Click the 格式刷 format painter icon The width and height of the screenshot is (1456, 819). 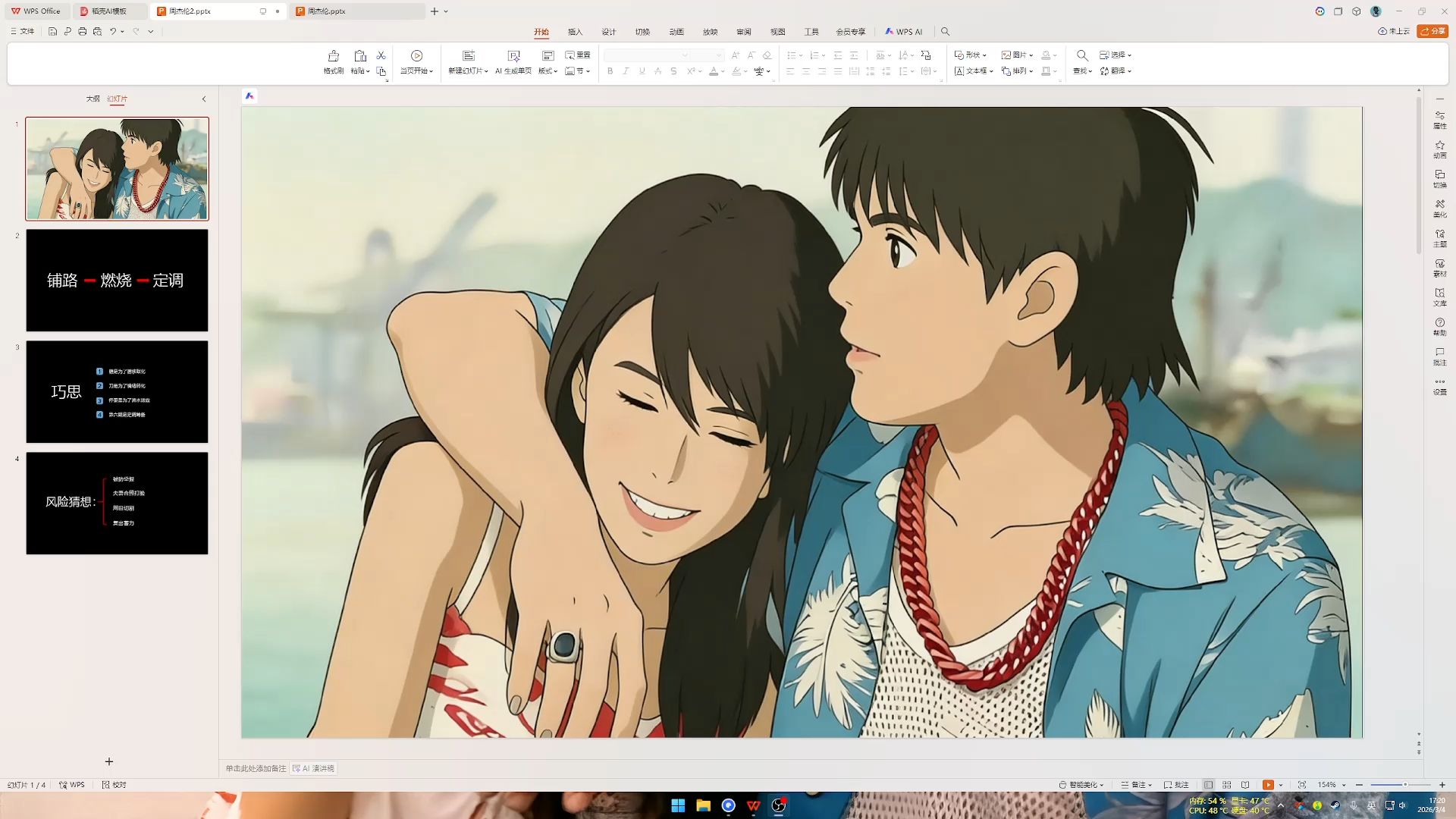pyautogui.click(x=333, y=56)
